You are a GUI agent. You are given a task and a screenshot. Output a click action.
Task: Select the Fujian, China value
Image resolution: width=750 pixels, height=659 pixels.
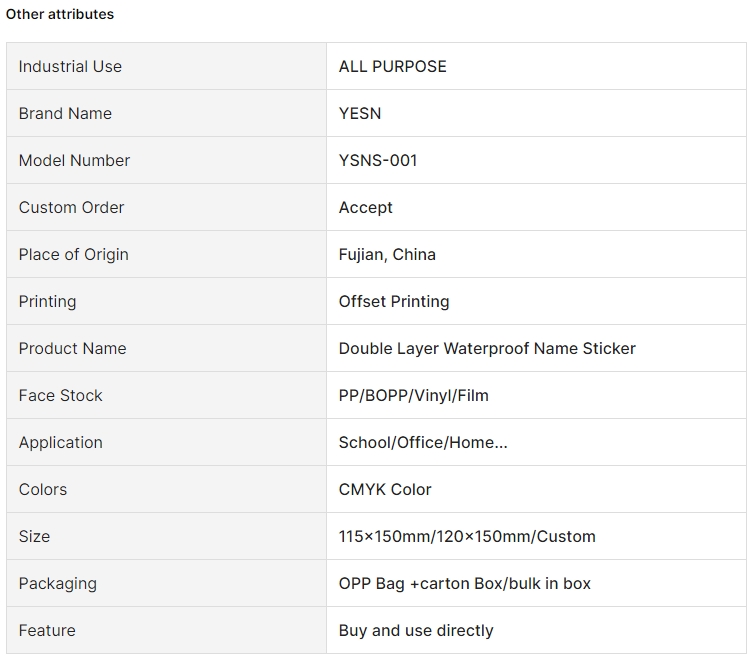pos(387,254)
